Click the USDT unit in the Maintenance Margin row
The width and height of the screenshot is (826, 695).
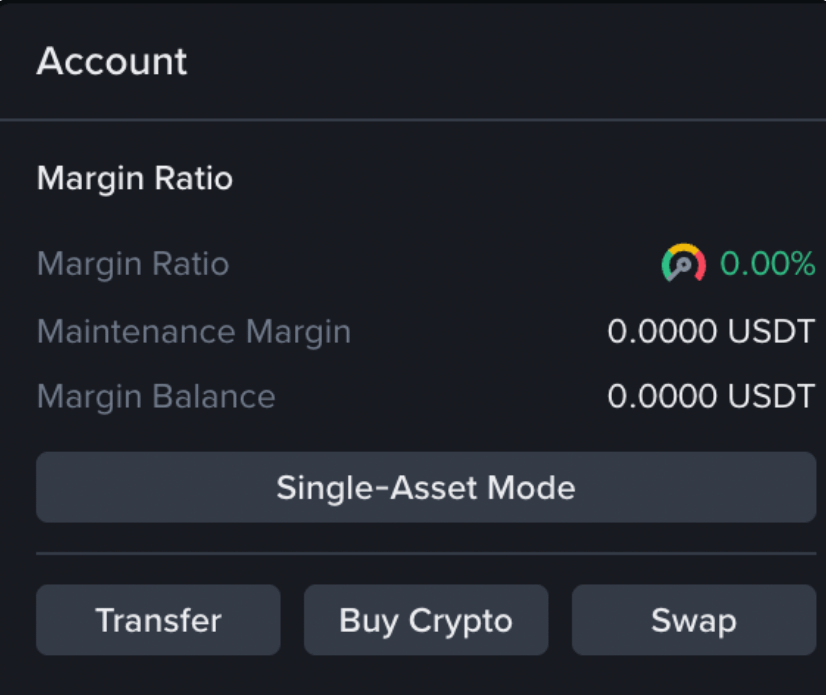771,331
